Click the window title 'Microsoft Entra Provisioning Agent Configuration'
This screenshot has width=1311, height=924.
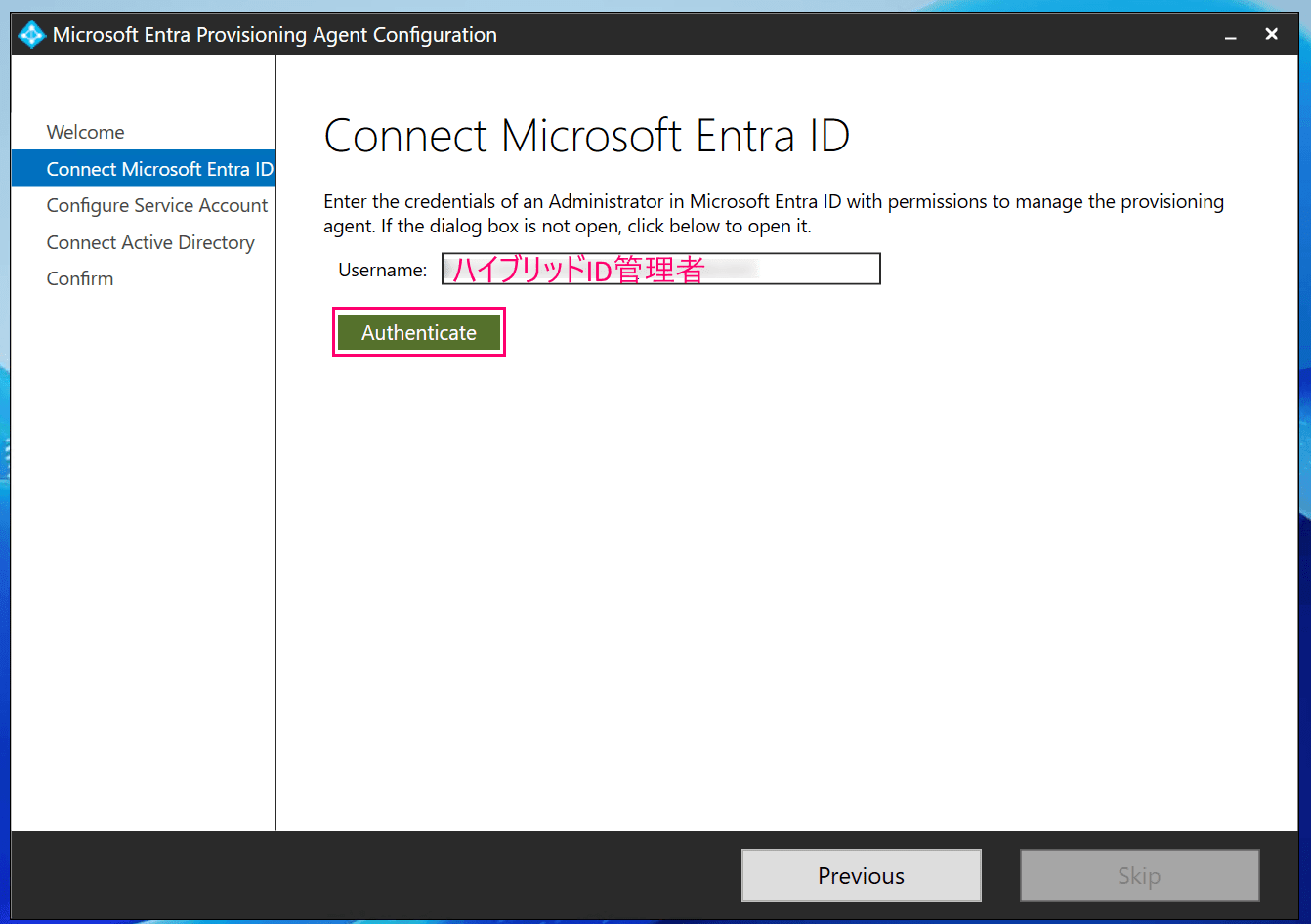(275, 35)
